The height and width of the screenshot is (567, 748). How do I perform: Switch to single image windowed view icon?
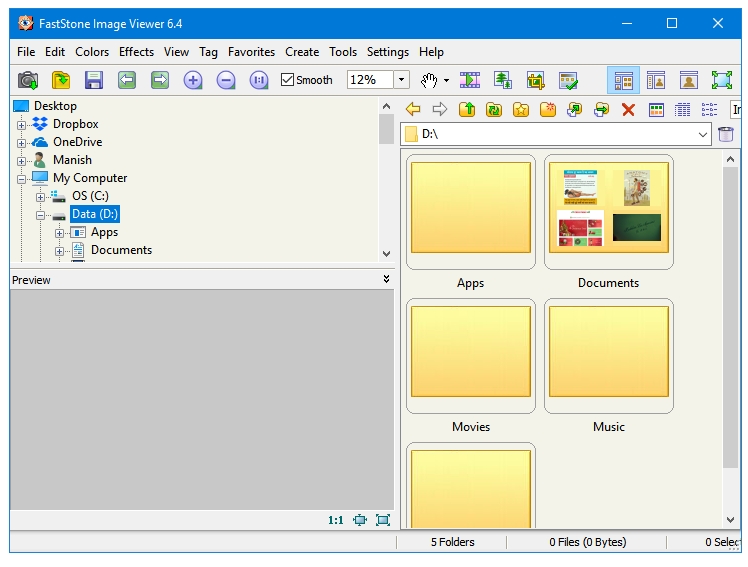click(689, 80)
